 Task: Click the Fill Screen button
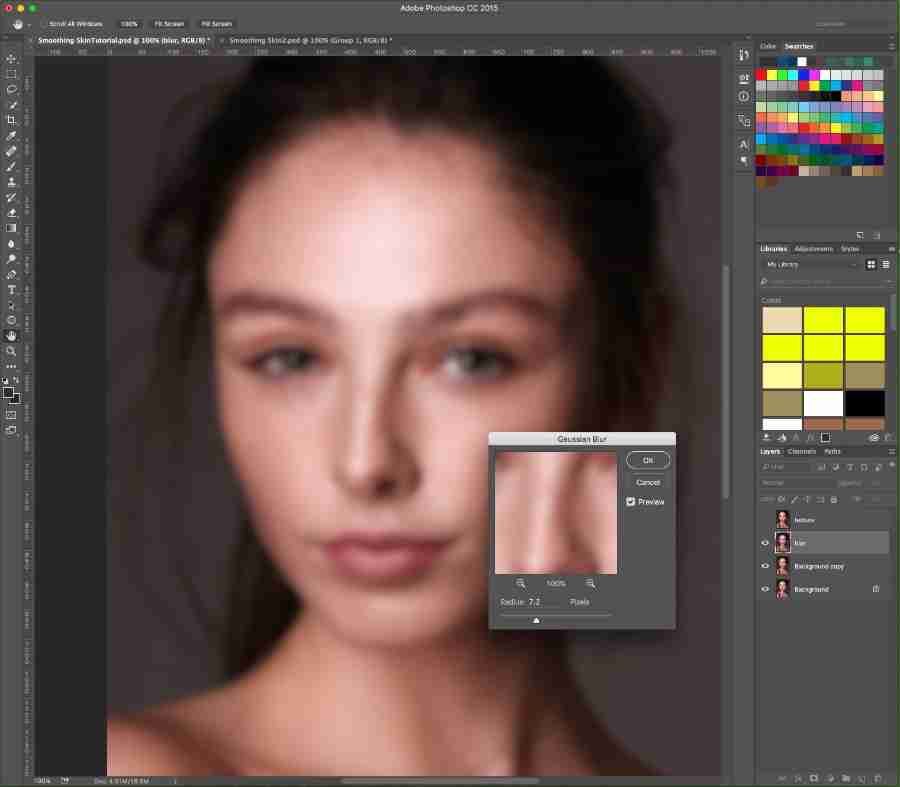pos(216,24)
